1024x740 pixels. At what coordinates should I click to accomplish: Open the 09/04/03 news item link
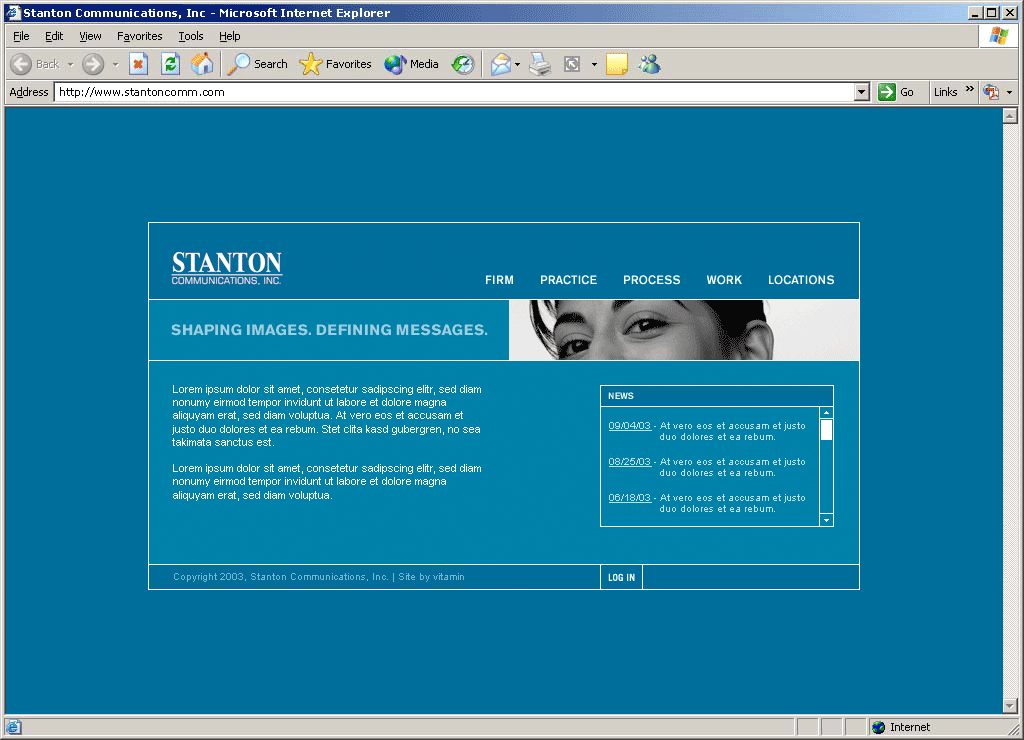click(x=629, y=426)
